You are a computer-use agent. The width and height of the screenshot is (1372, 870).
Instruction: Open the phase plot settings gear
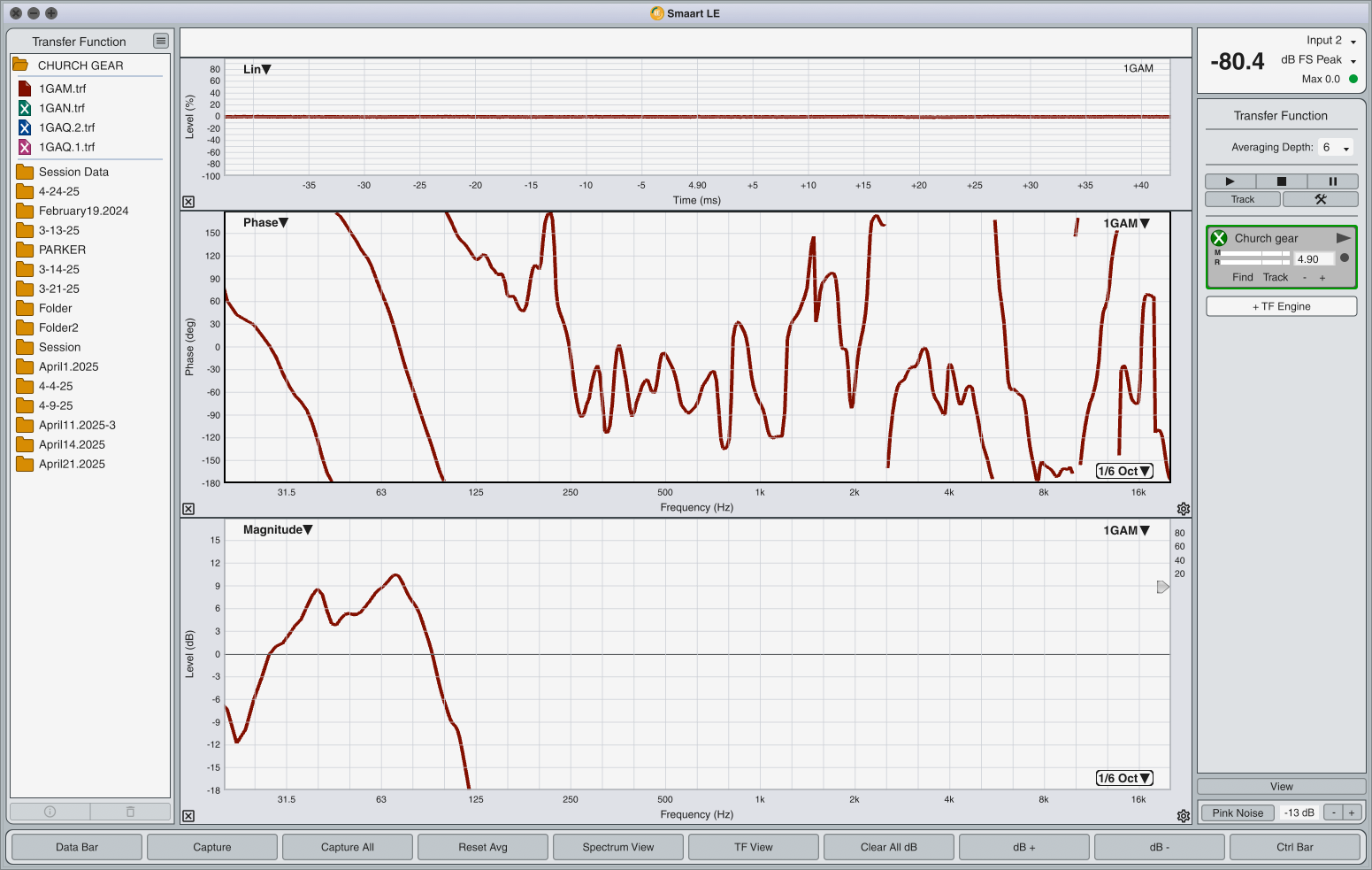pos(1183,509)
